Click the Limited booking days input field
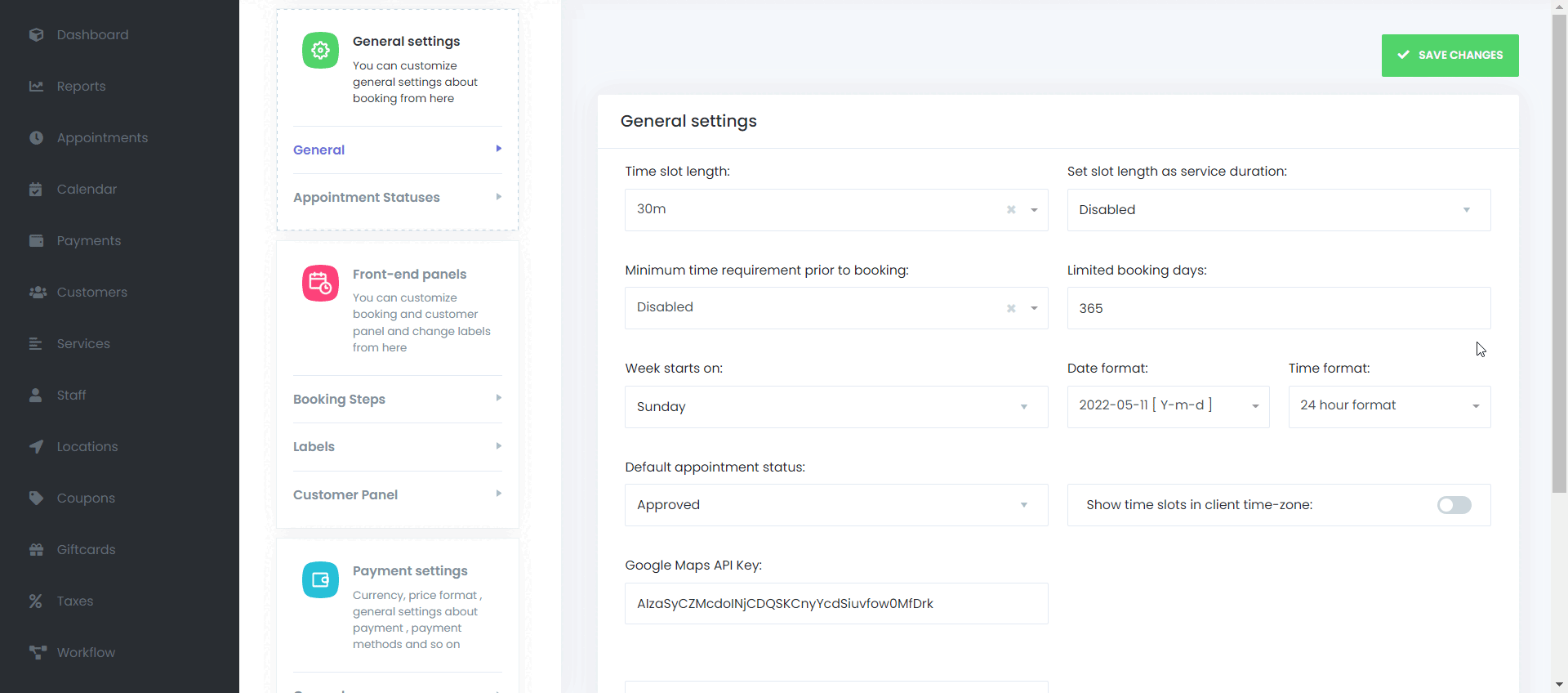Screen dimensions: 1568x693 pos(1279,308)
